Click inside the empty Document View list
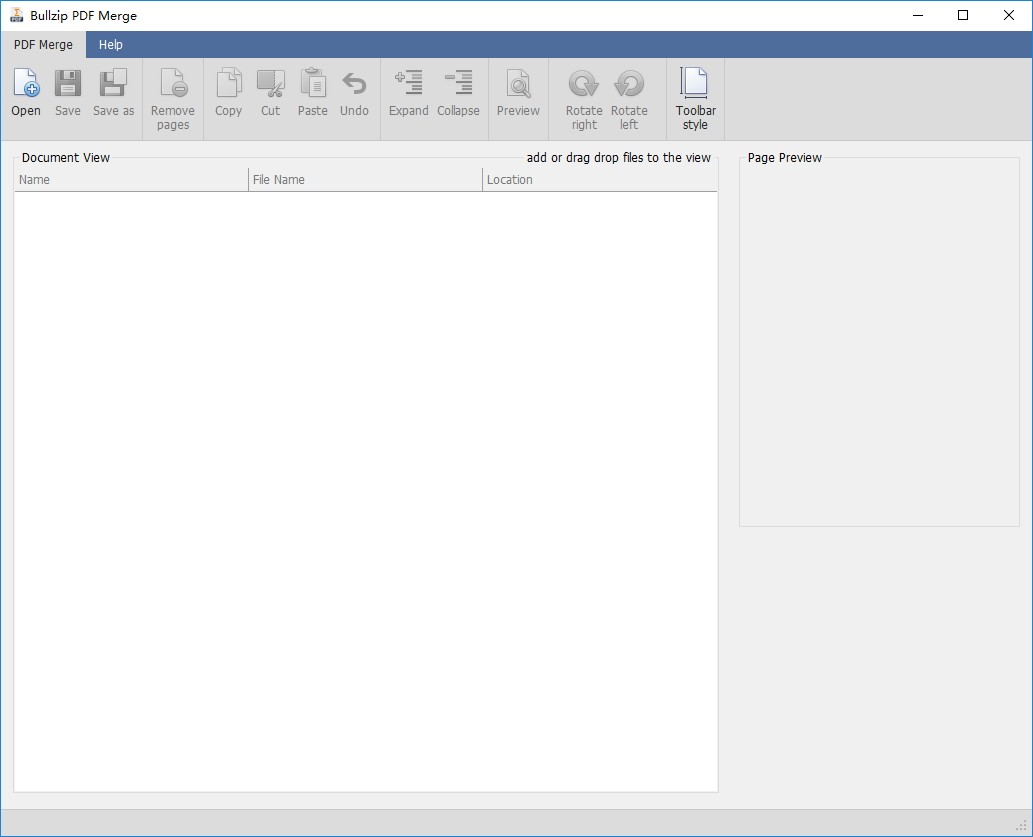This screenshot has height=837, width=1033. [x=366, y=491]
